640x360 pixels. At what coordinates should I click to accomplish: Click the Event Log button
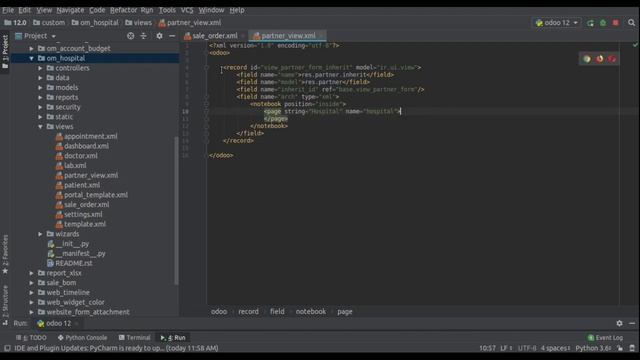(605, 338)
